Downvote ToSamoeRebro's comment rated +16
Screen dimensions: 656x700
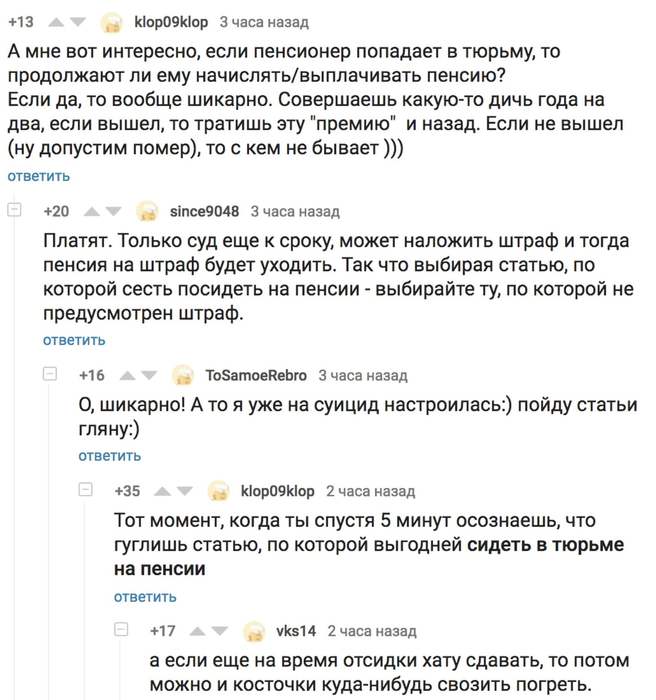click(149, 376)
